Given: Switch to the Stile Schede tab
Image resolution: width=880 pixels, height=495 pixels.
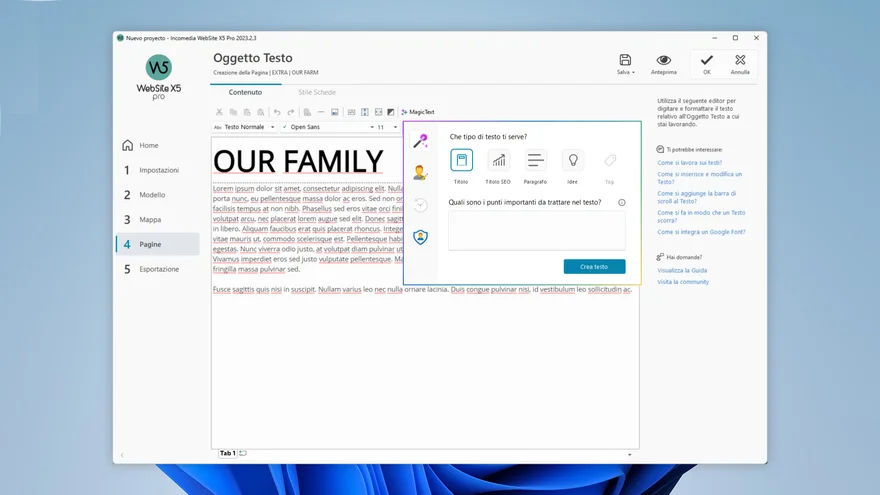Looking at the screenshot, I should coord(317,92).
